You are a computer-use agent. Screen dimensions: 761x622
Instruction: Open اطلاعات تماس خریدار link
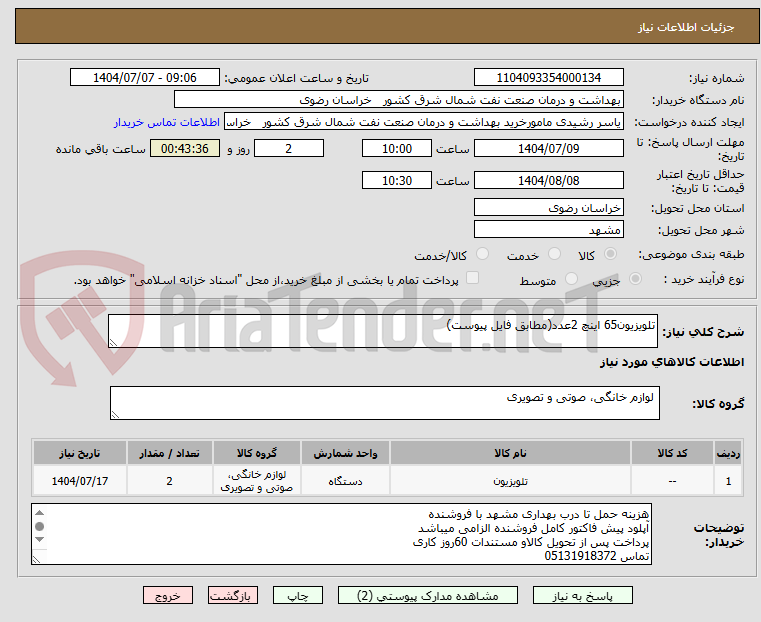coord(167,122)
